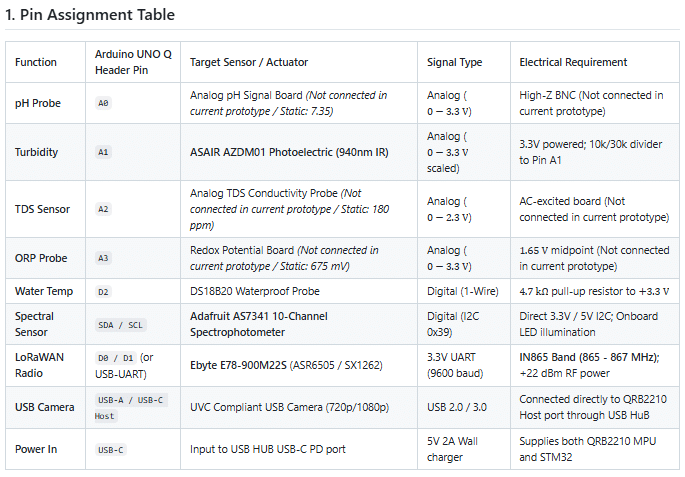Screen dimensions: 685x477
Task: Click the 'USB 2.0 / 3.0' signal cell
Action: [464, 407]
